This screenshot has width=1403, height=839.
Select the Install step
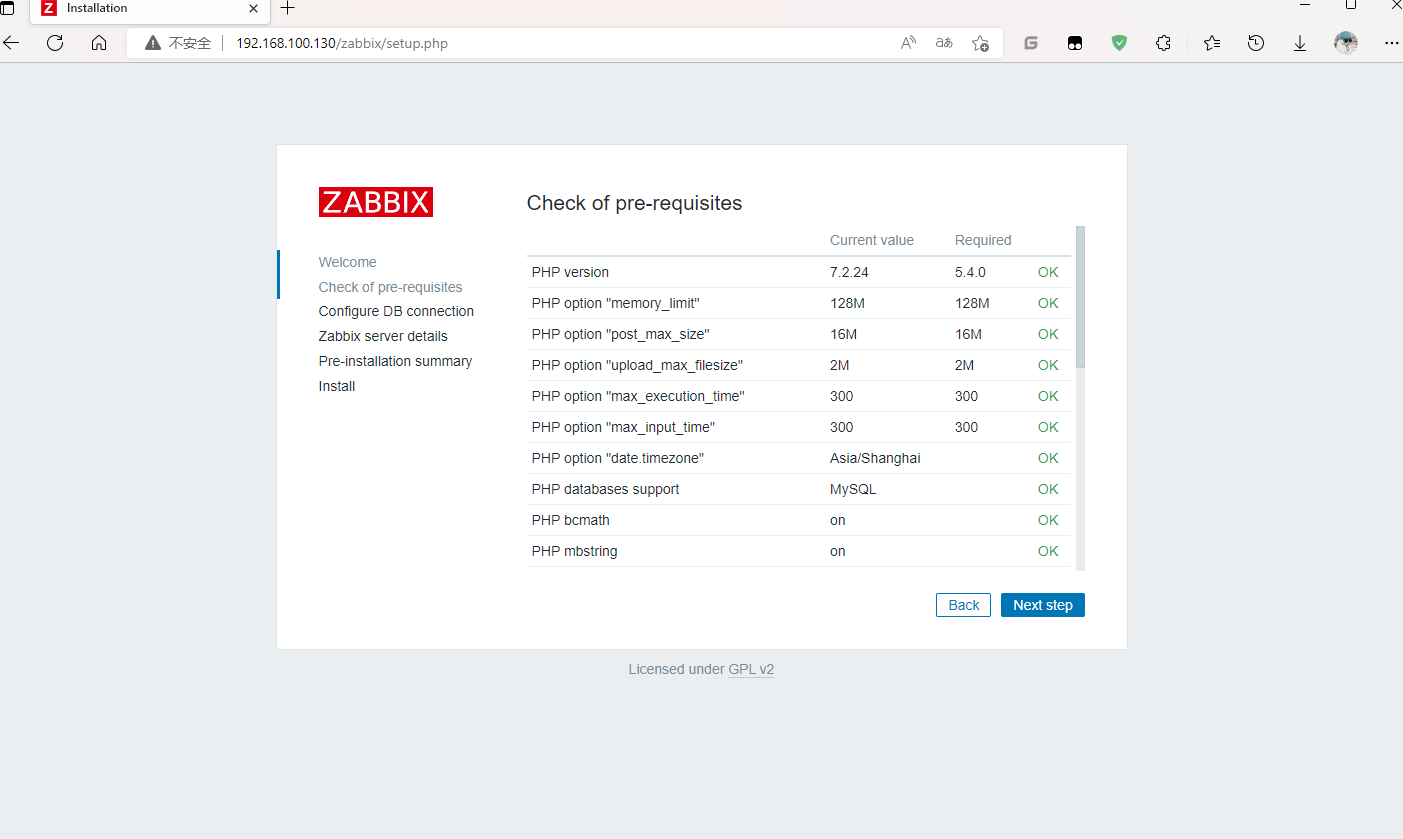(x=337, y=386)
